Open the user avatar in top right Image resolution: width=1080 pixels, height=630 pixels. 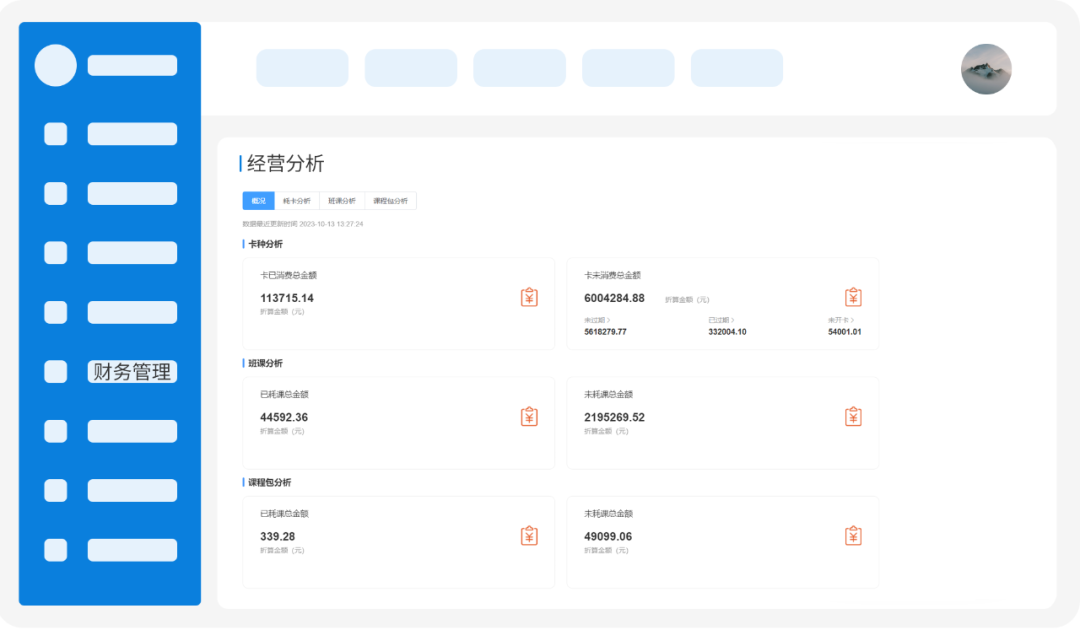point(986,69)
